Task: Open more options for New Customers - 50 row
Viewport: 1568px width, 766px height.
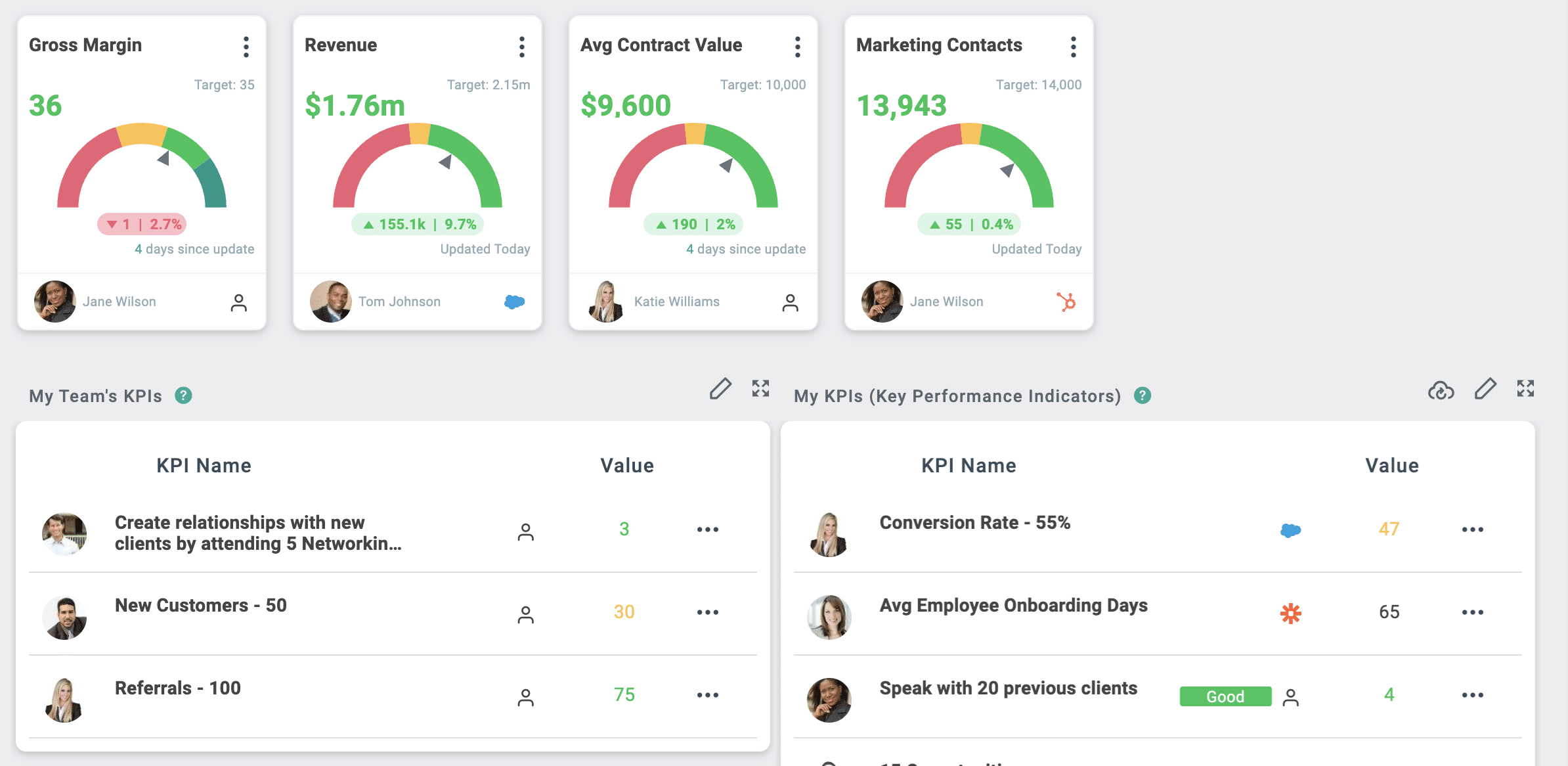Action: coord(708,612)
